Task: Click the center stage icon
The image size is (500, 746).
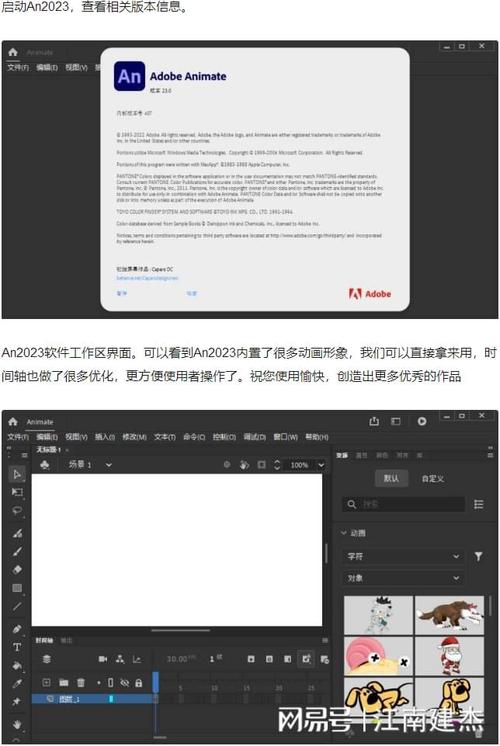Action: 227,465
